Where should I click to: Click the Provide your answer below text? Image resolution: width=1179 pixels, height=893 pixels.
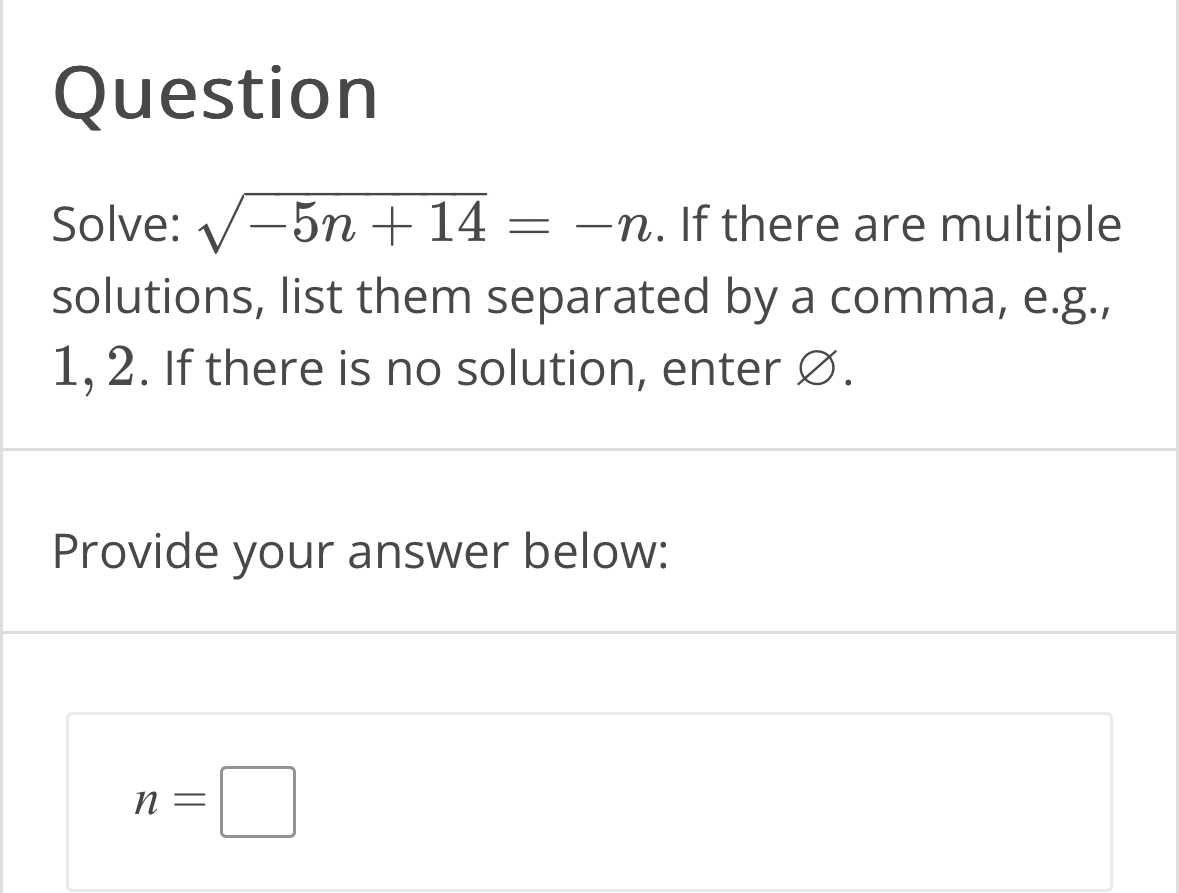(x=361, y=550)
